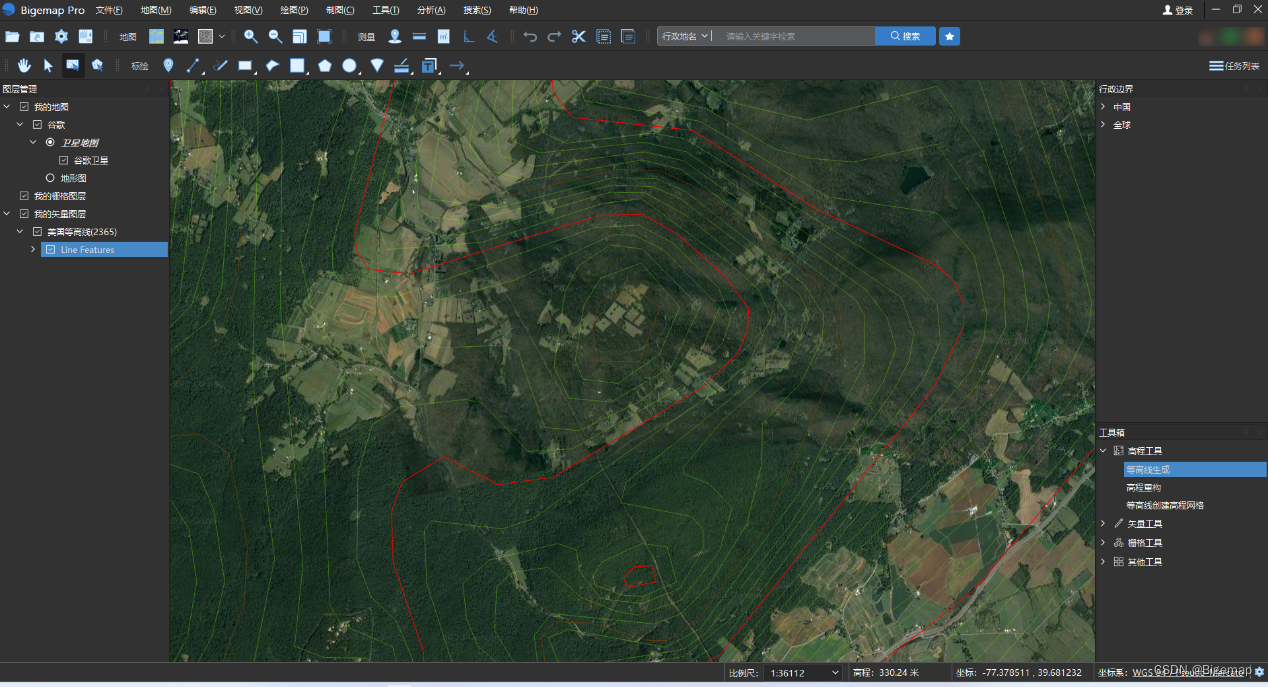Click the blue 搜索 search button

coord(905,36)
